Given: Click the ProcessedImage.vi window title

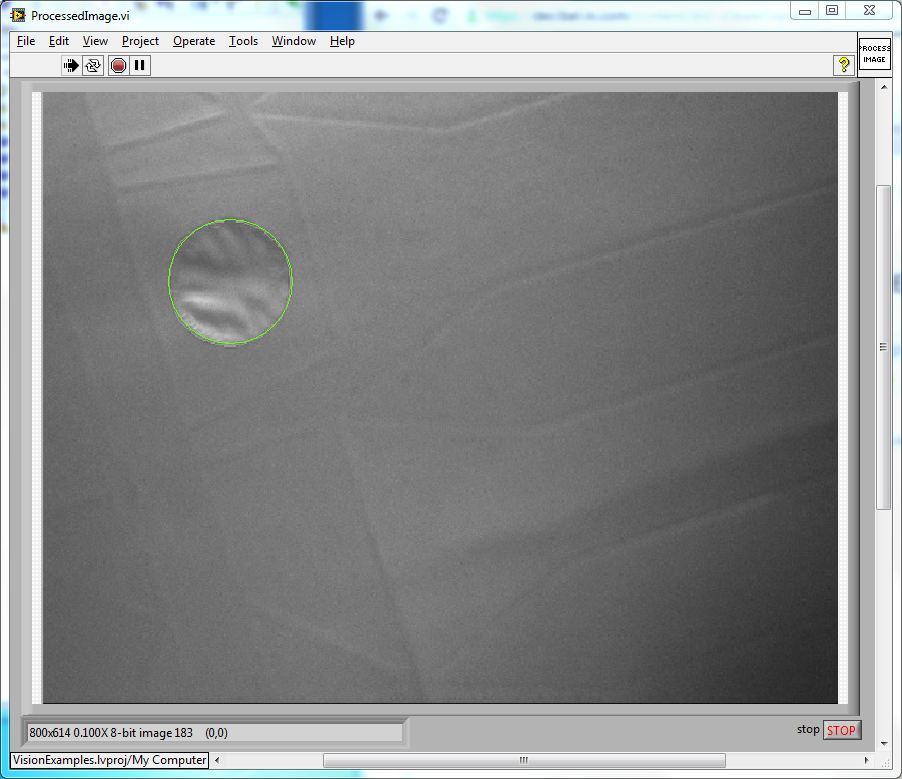Looking at the screenshot, I should coord(80,16).
